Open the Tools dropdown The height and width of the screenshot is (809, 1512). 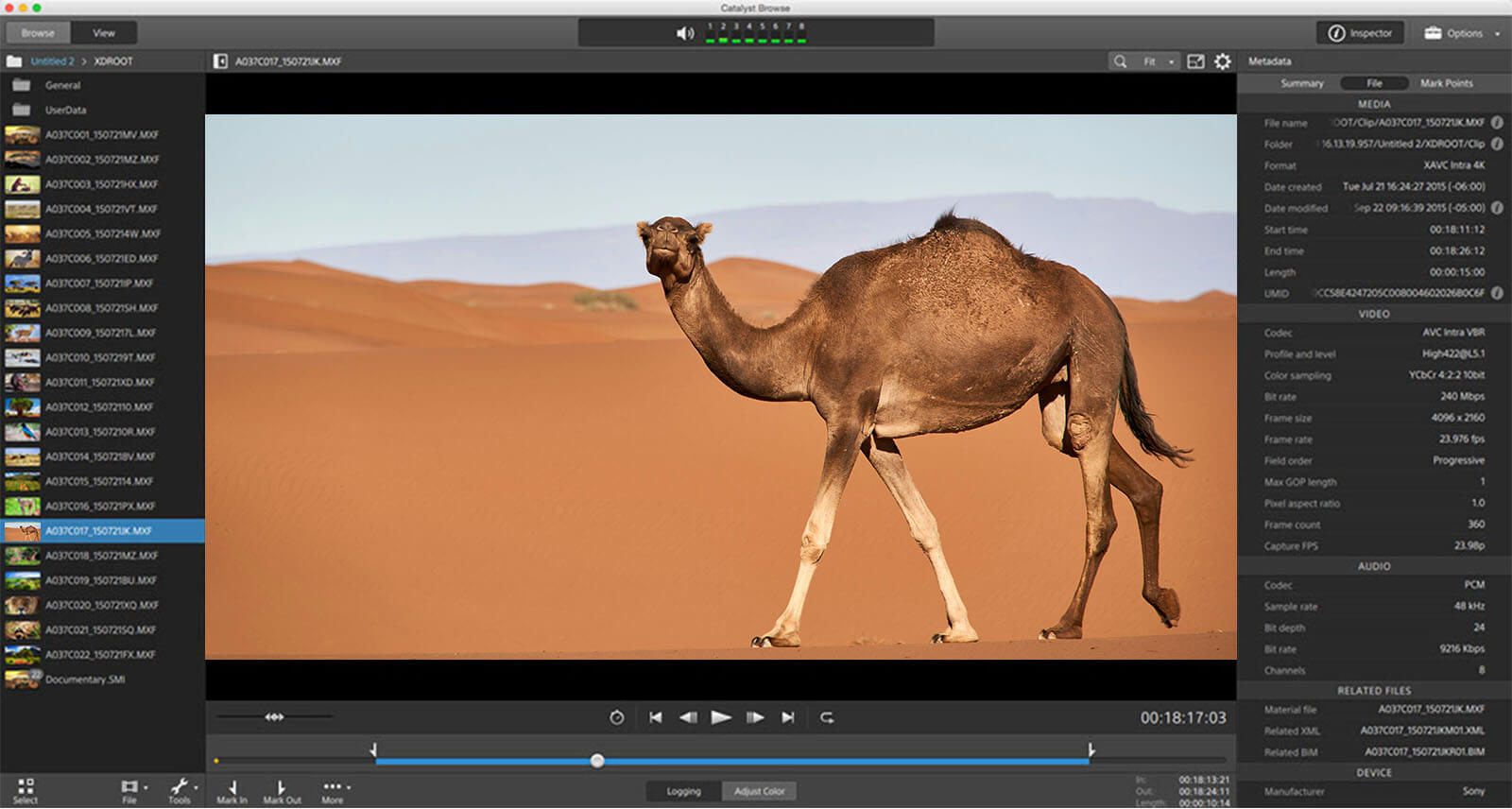[180, 790]
